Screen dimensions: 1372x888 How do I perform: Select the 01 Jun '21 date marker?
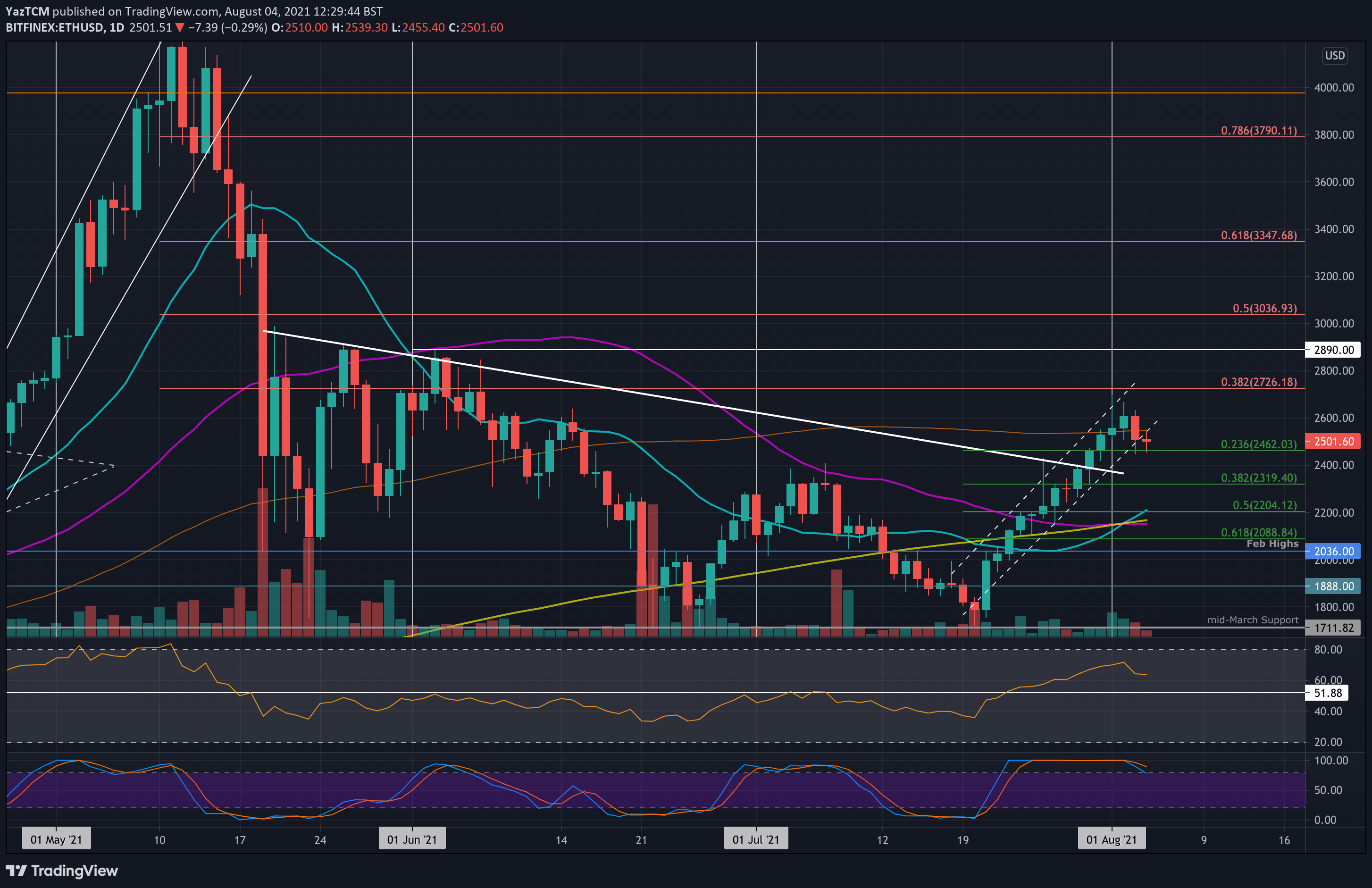pyautogui.click(x=411, y=839)
